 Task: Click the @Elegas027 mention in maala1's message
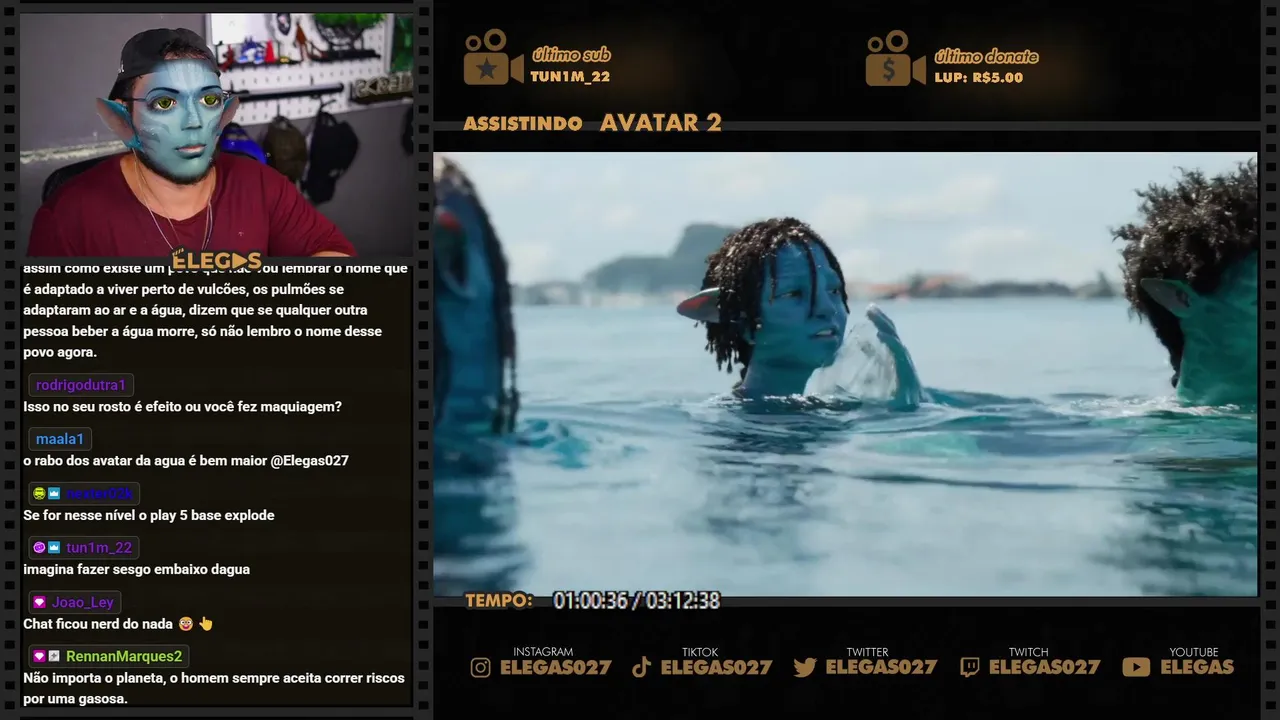pyautogui.click(x=310, y=461)
